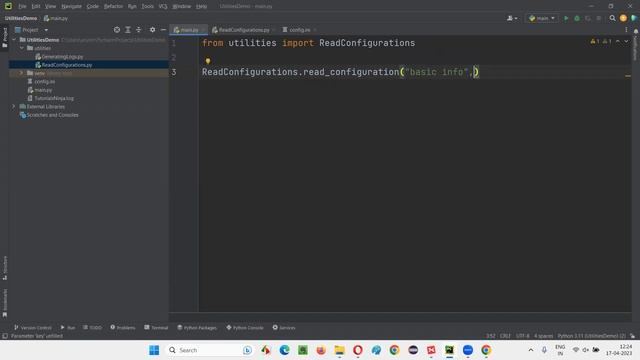Click Run with Coverage icon
Viewport: 640px width, 360px height.
coord(588,18)
